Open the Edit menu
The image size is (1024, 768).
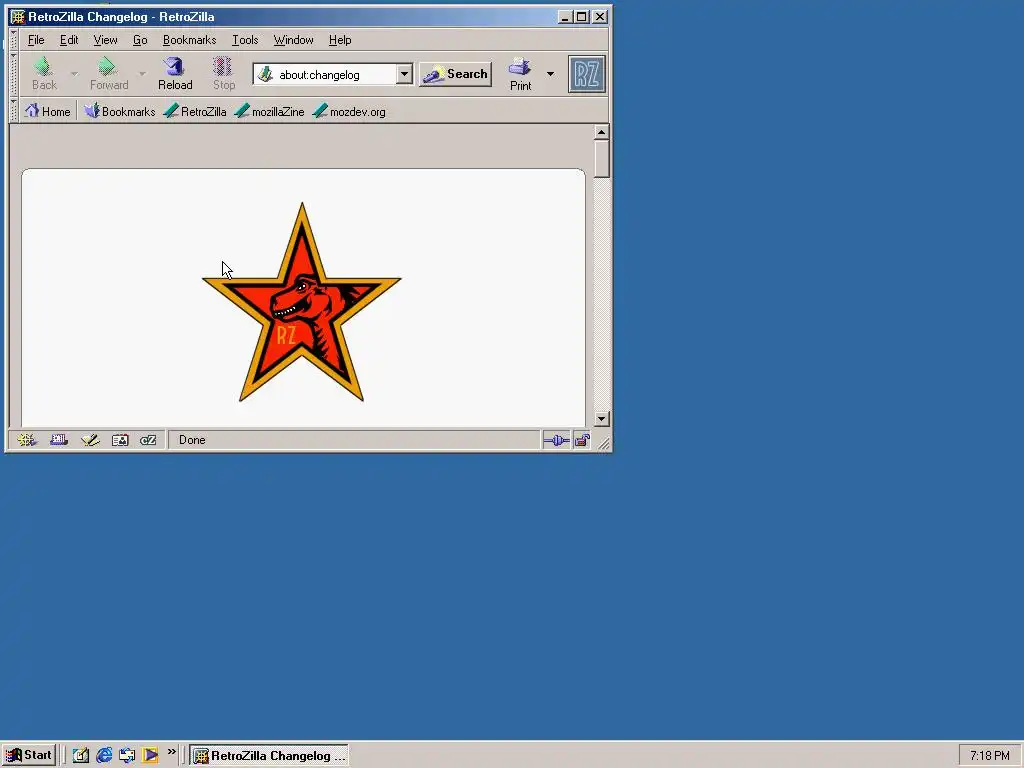(x=69, y=40)
